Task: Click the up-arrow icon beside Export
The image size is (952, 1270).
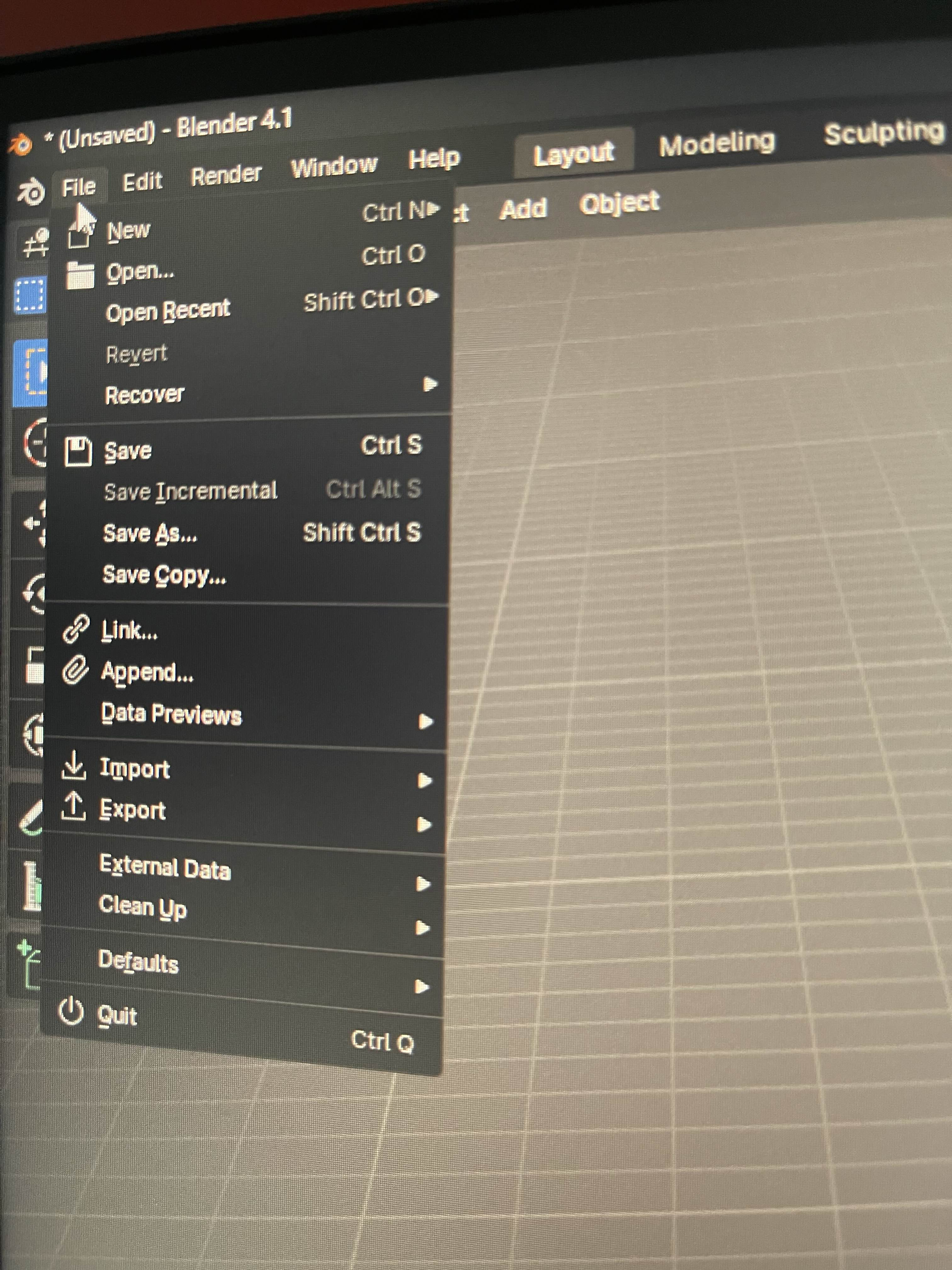Action: tap(73, 807)
